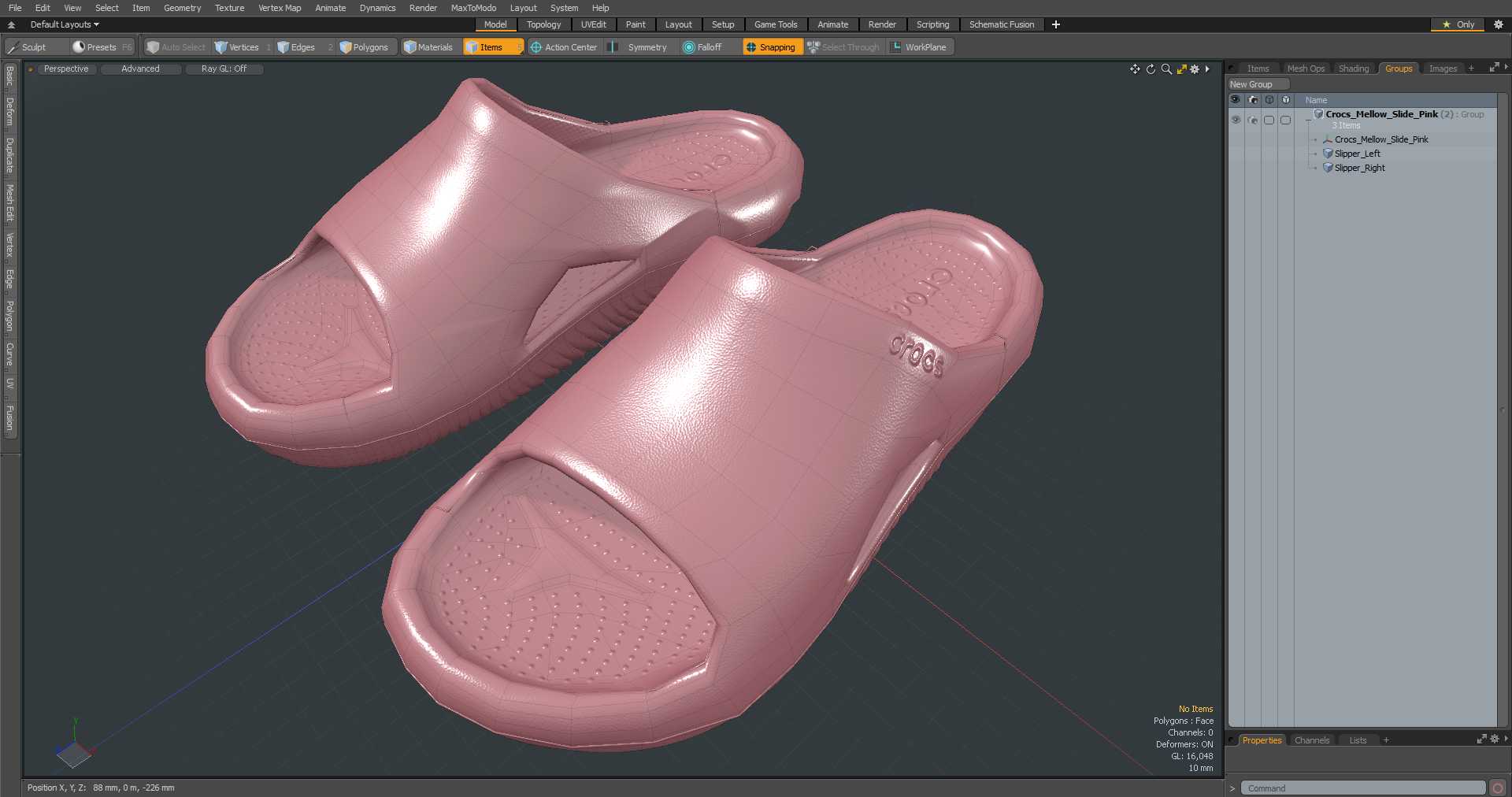Click the Command input field
The image size is (1512, 797).
(x=1363, y=788)
